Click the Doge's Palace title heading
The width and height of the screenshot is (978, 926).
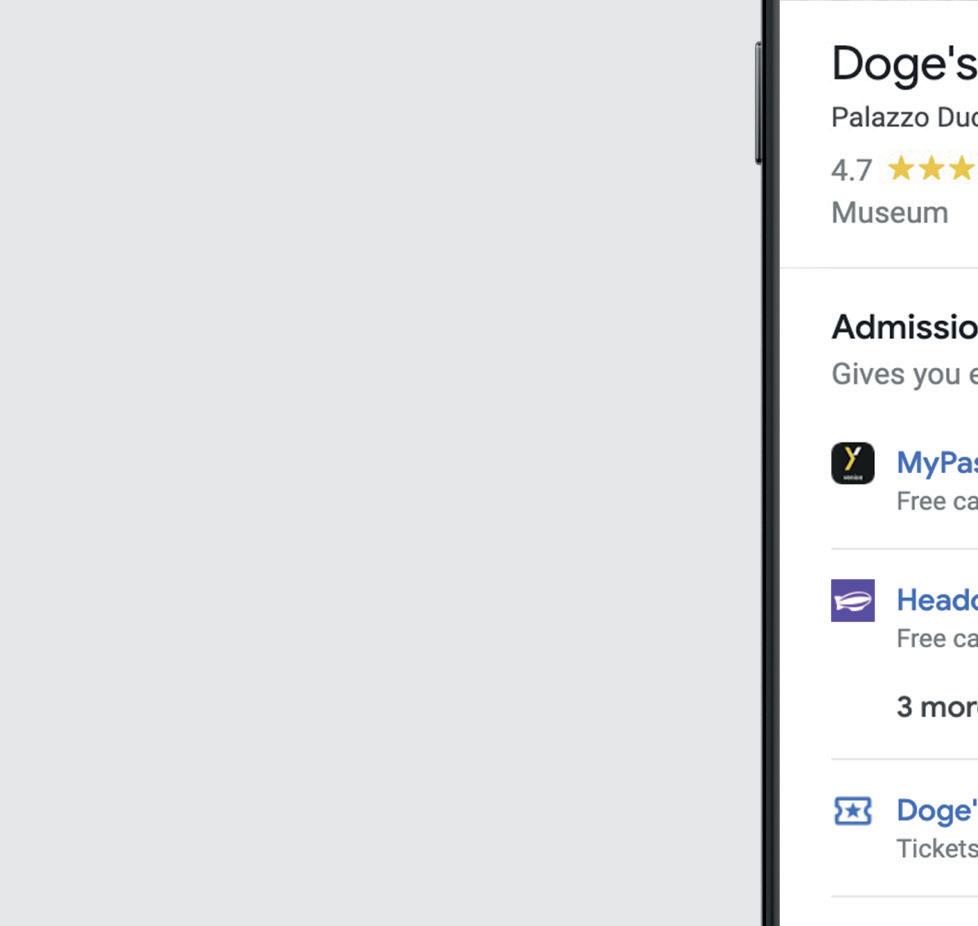pyautogui.click(x=903, y=65)
